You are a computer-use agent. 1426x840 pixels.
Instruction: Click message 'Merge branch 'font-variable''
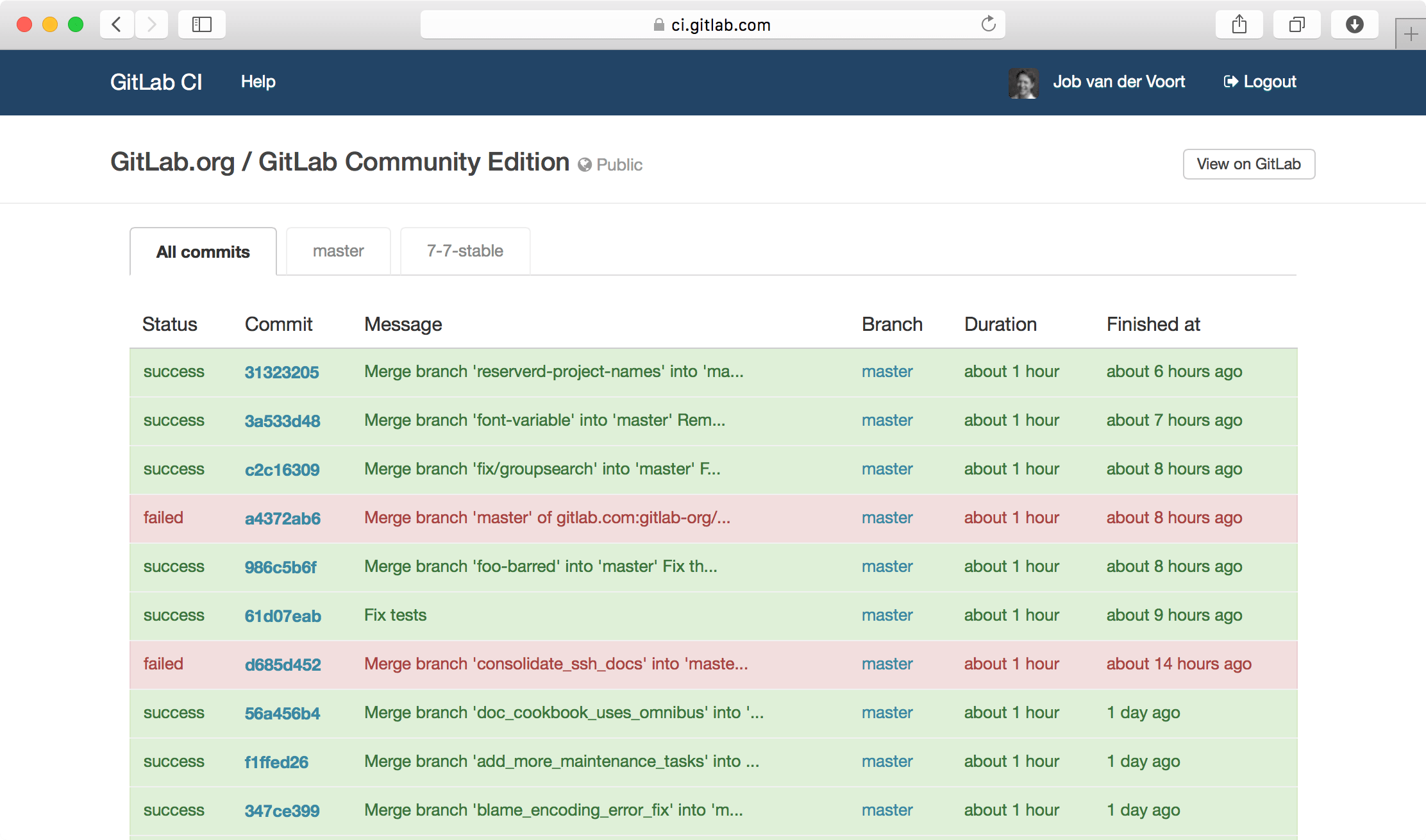pyautogui.click(x=545, y=421)
